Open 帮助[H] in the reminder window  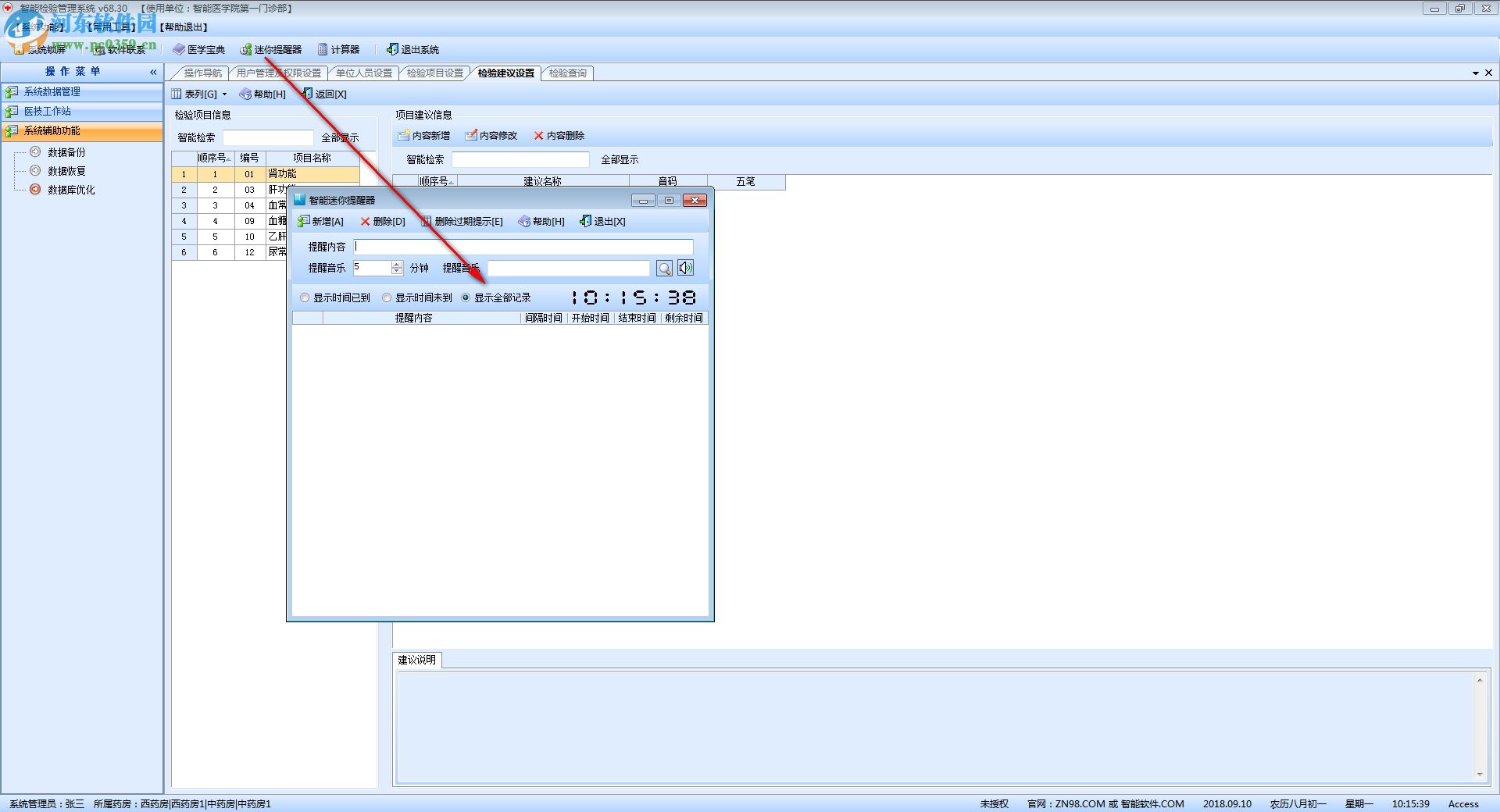541,222
